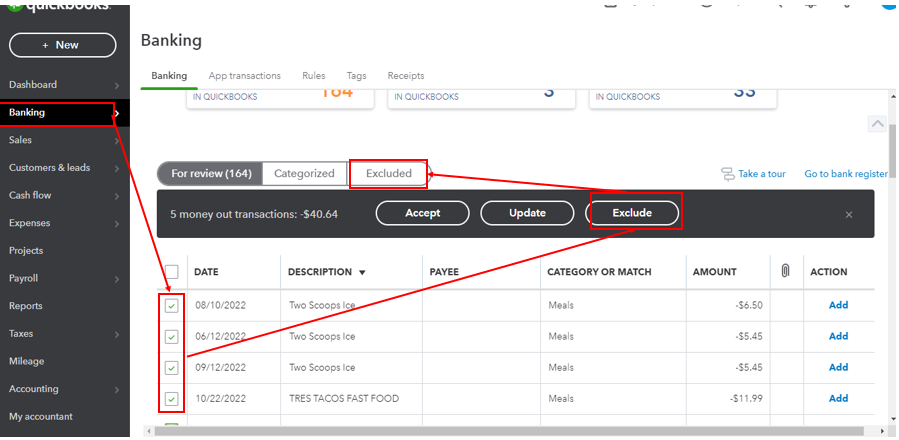Open Taxes in the sidebar

point(21,333)
